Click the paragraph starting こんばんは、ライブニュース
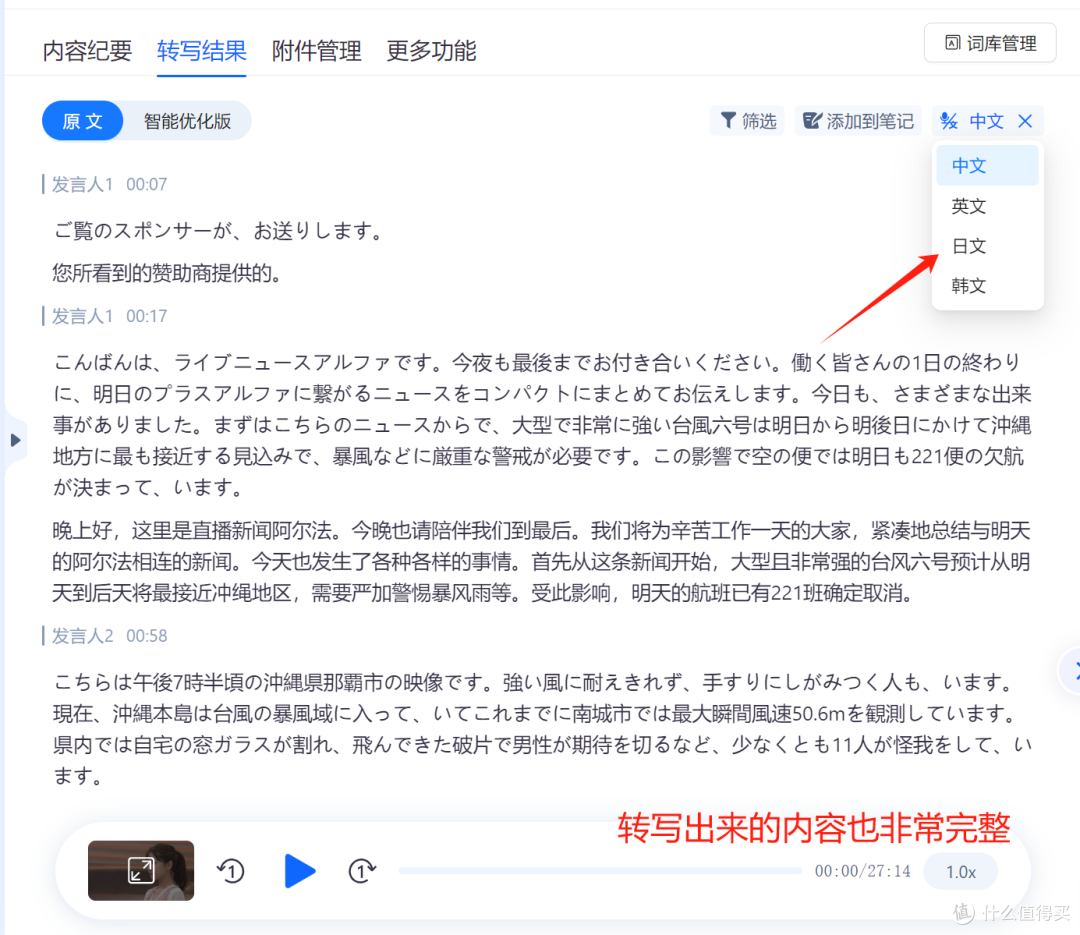The width and height of the screenshot is (1080, 935). [x=542, y=424]
